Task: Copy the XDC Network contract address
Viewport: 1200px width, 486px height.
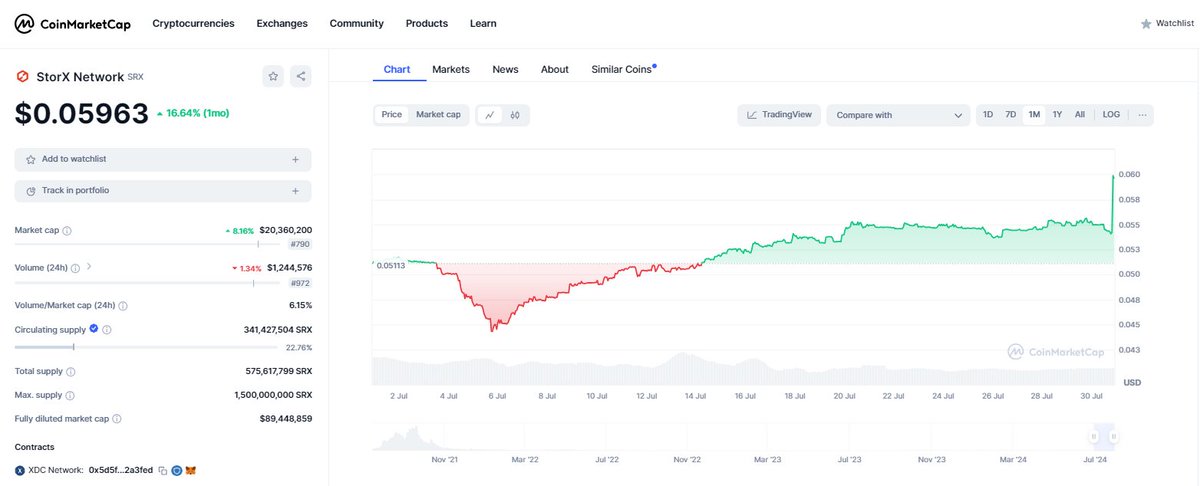Action: [x=163, y=470]
